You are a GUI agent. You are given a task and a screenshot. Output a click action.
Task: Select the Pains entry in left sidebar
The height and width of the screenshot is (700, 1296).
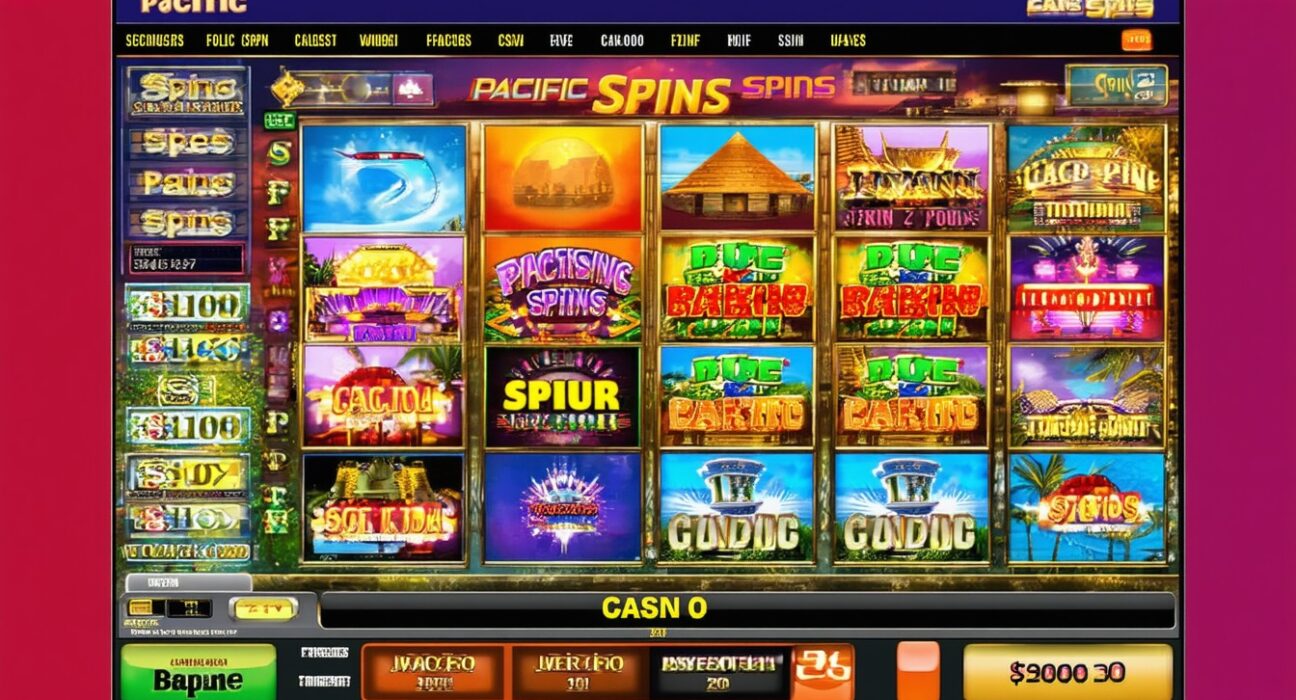coord(187,182)
